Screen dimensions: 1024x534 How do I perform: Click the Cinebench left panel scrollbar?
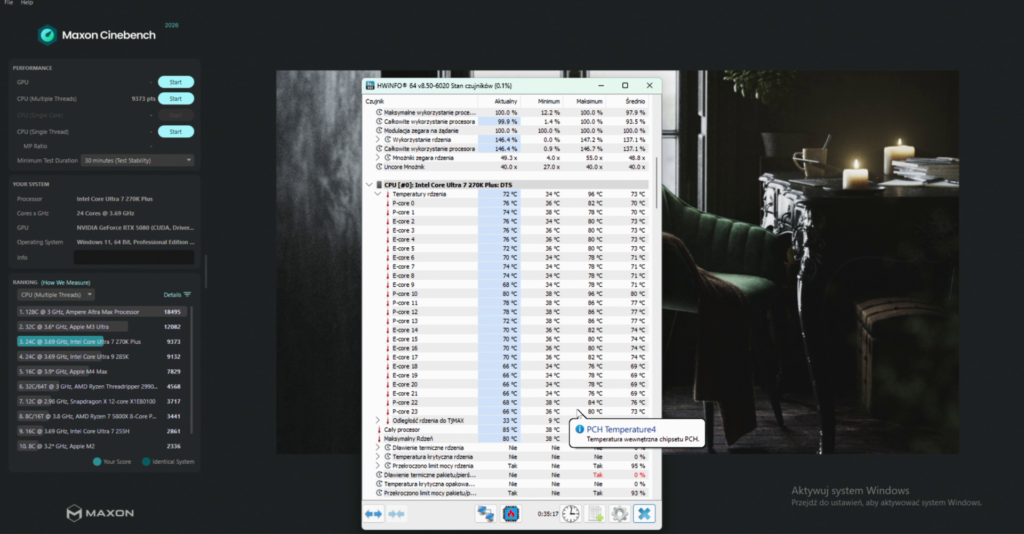pos(206,272)
